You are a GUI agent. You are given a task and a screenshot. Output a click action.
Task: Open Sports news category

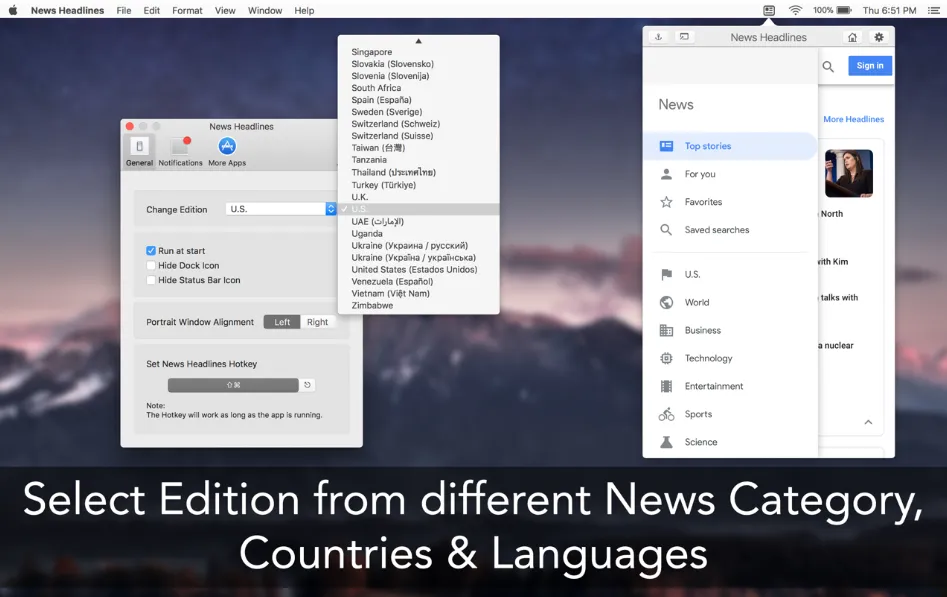(x=730, y=414)
